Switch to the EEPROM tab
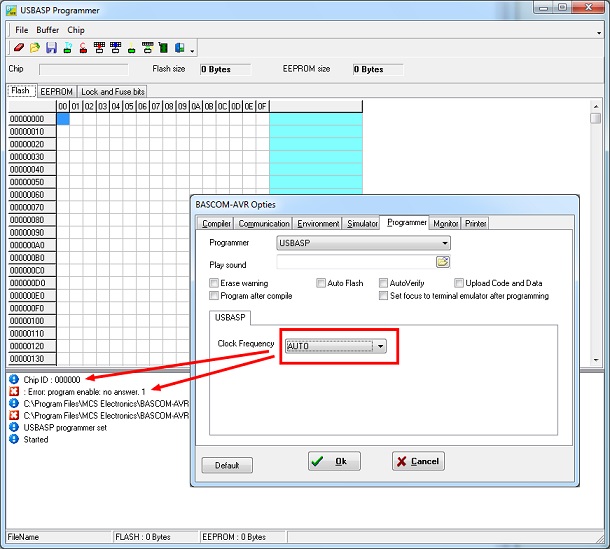This screenshot has height=549, width=610. (x=57, y=92)
